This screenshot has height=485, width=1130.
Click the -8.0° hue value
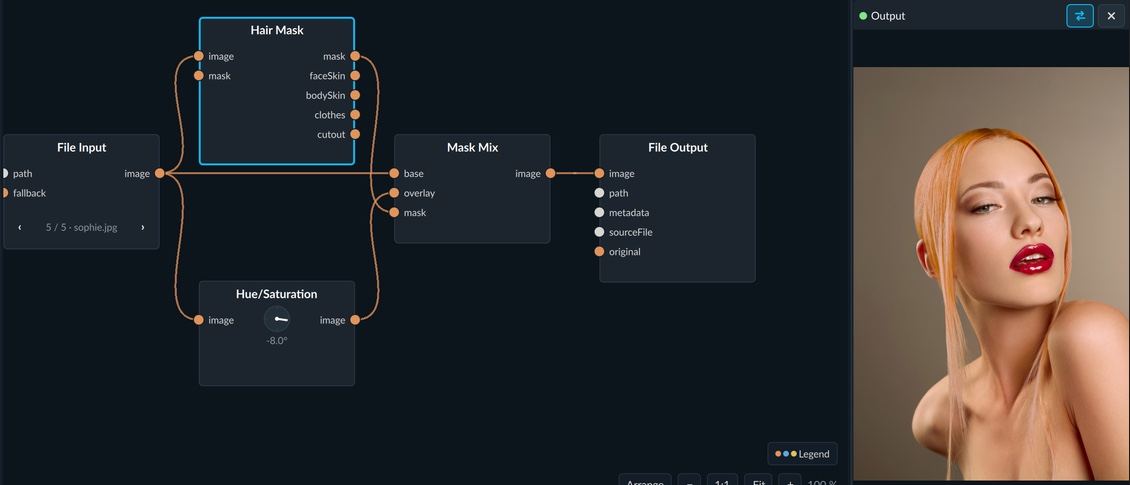click(277, 340)
